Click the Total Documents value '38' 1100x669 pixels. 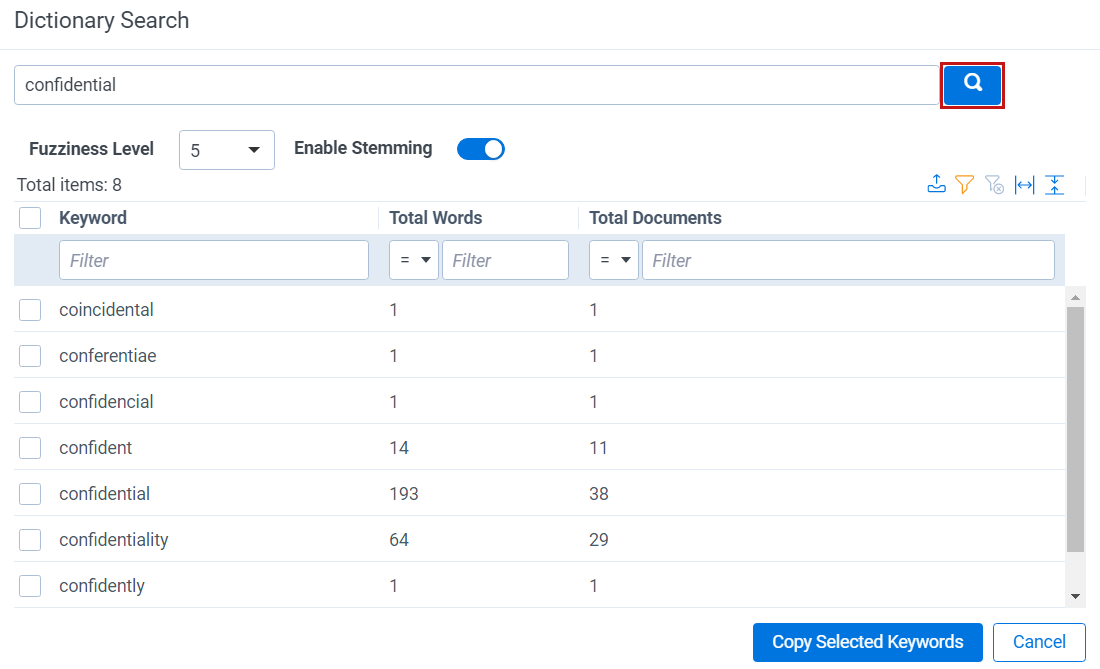tap(599, 494)
